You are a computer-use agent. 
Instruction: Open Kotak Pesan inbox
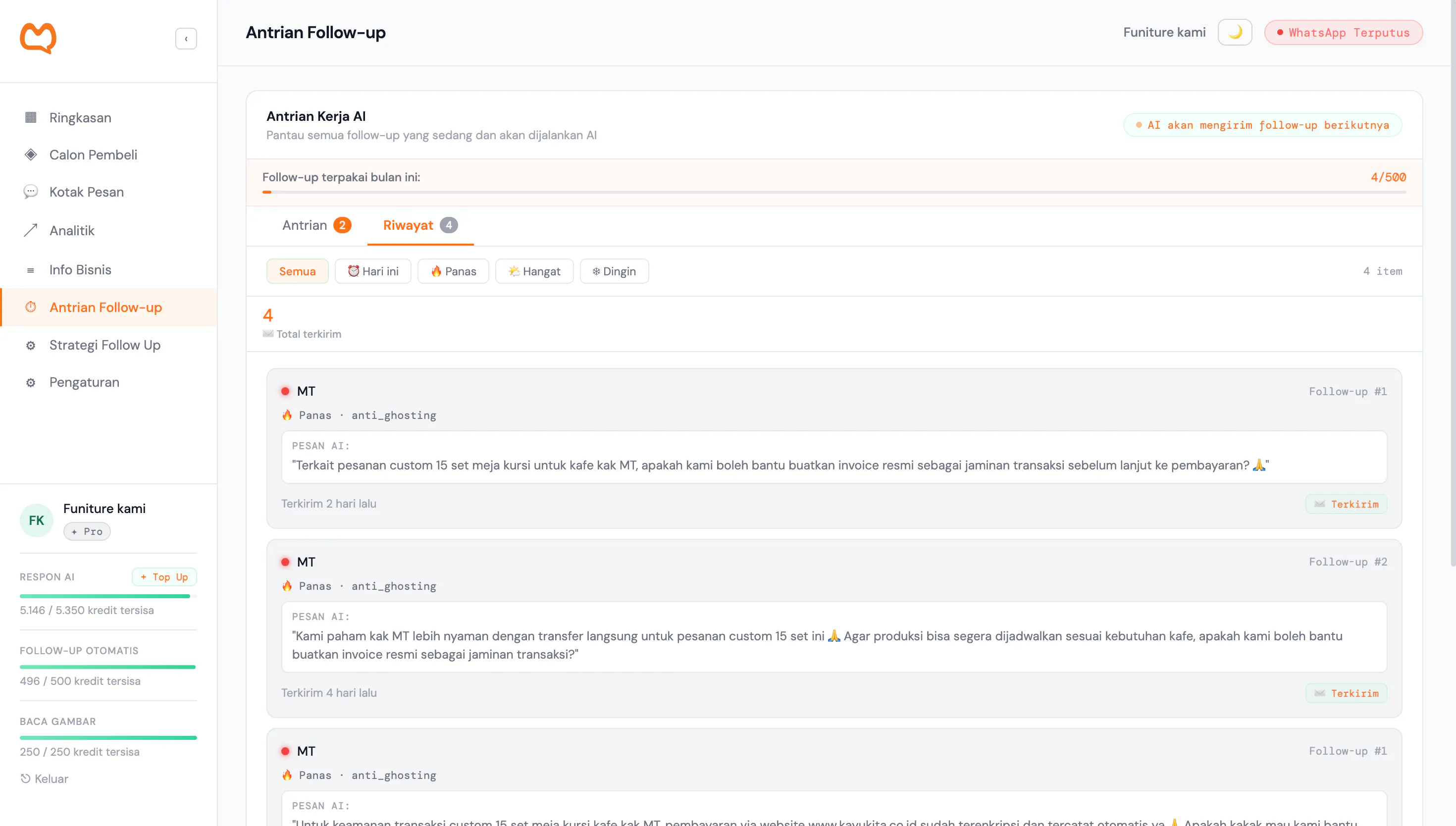pyautogui.click(x=108, y=192)
